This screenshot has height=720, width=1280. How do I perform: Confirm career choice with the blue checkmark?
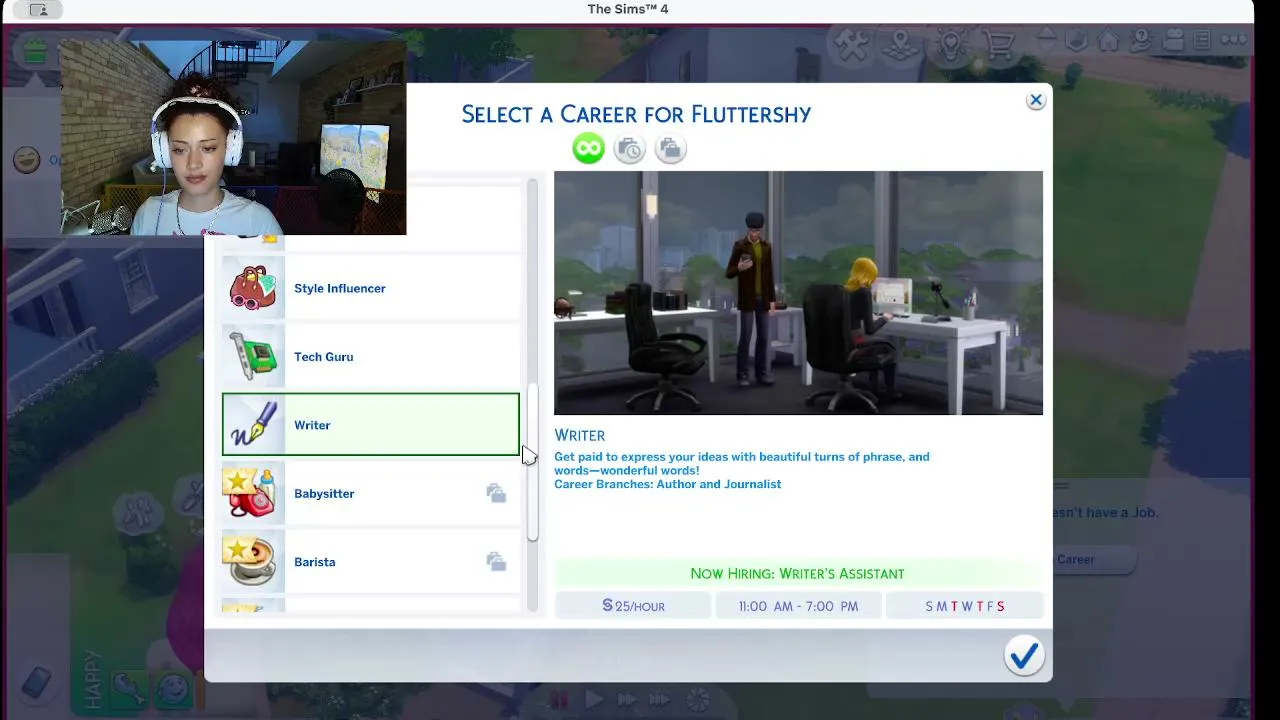[x=1024, y=656]
